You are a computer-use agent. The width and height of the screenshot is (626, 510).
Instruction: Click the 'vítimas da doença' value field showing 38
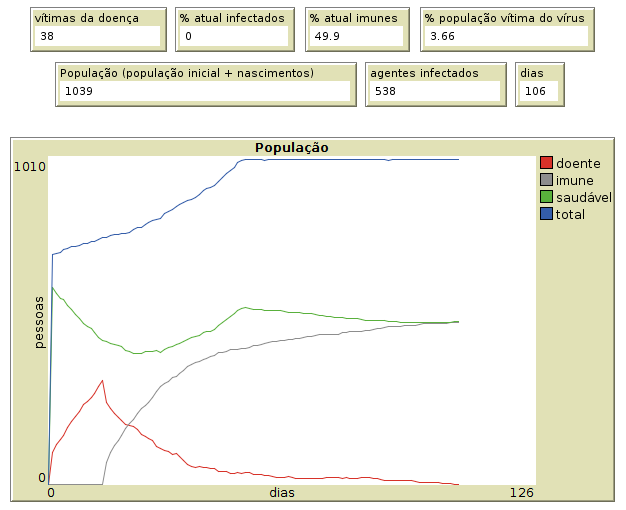(x=97, y=37)
